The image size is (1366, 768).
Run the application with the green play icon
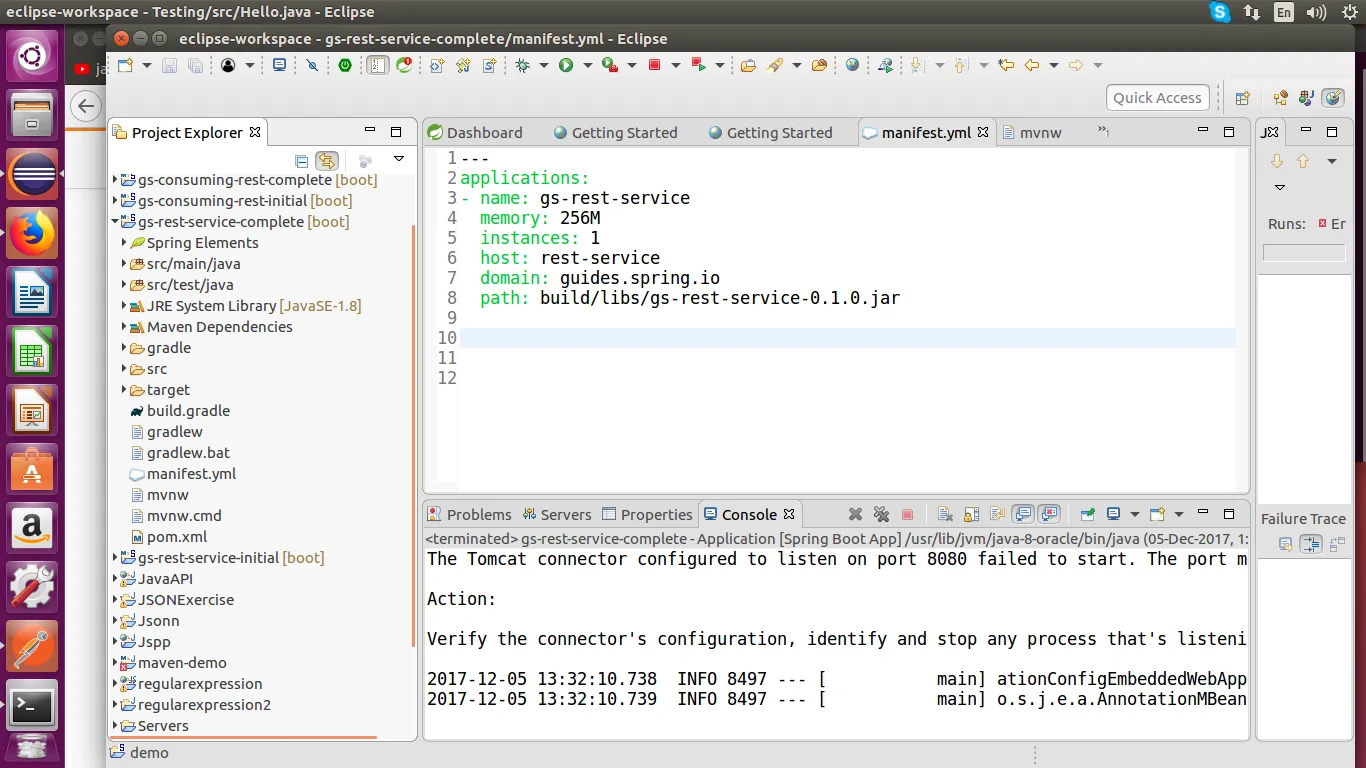coord(566,65)
